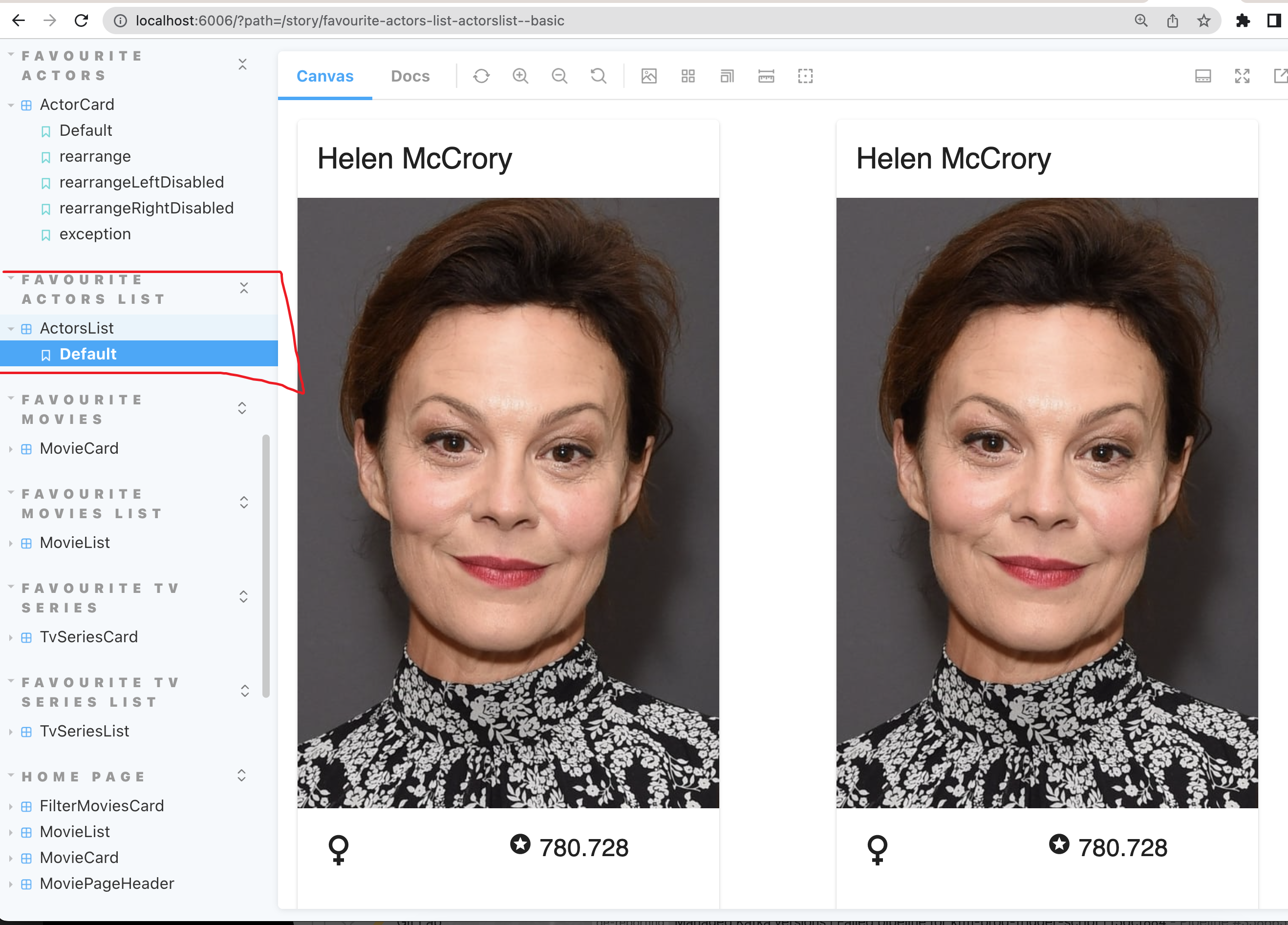The image size is (1288, 925).
Task: Open the viewport size tool
Action: [727, 76]
